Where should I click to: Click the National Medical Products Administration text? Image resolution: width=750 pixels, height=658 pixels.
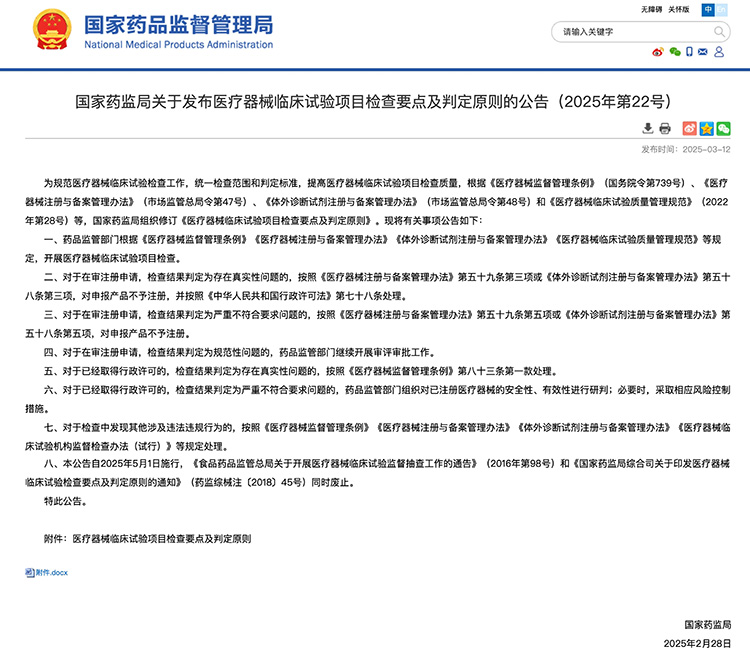click(178, 44)
